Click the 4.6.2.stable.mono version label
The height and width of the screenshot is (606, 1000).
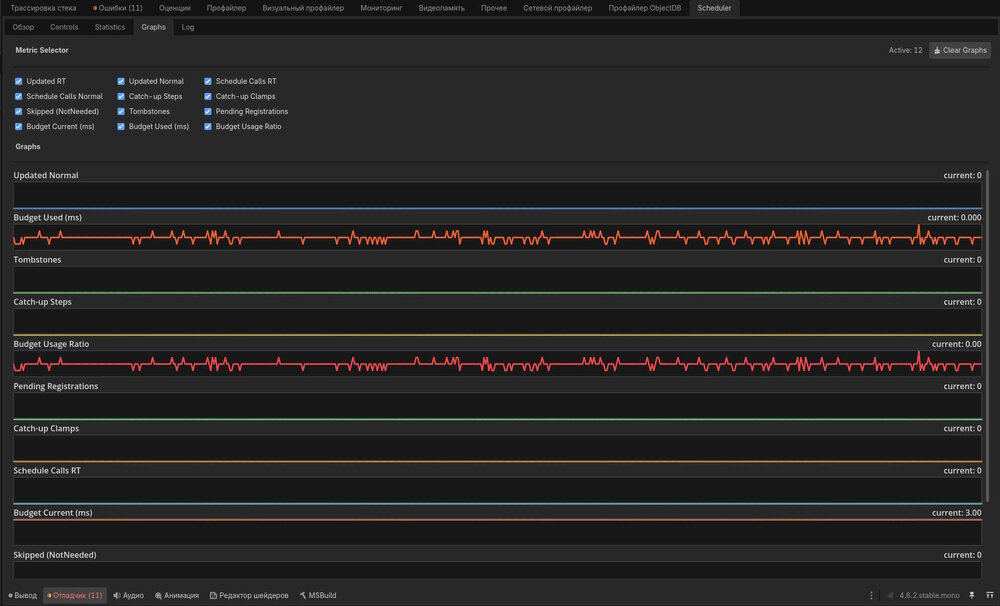click(929, 595)
